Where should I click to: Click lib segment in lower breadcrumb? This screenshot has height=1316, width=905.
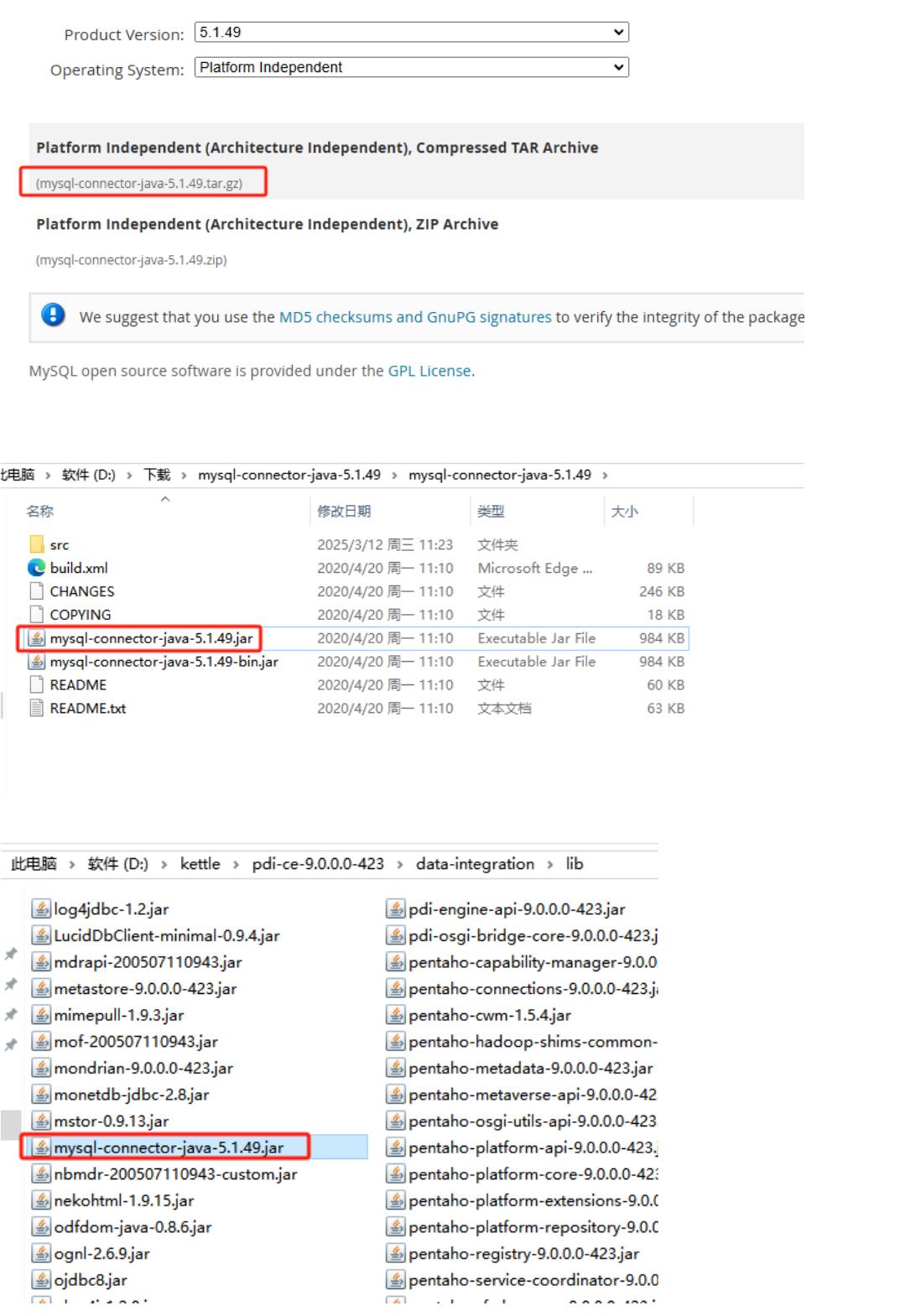click(x=575, y=864)
